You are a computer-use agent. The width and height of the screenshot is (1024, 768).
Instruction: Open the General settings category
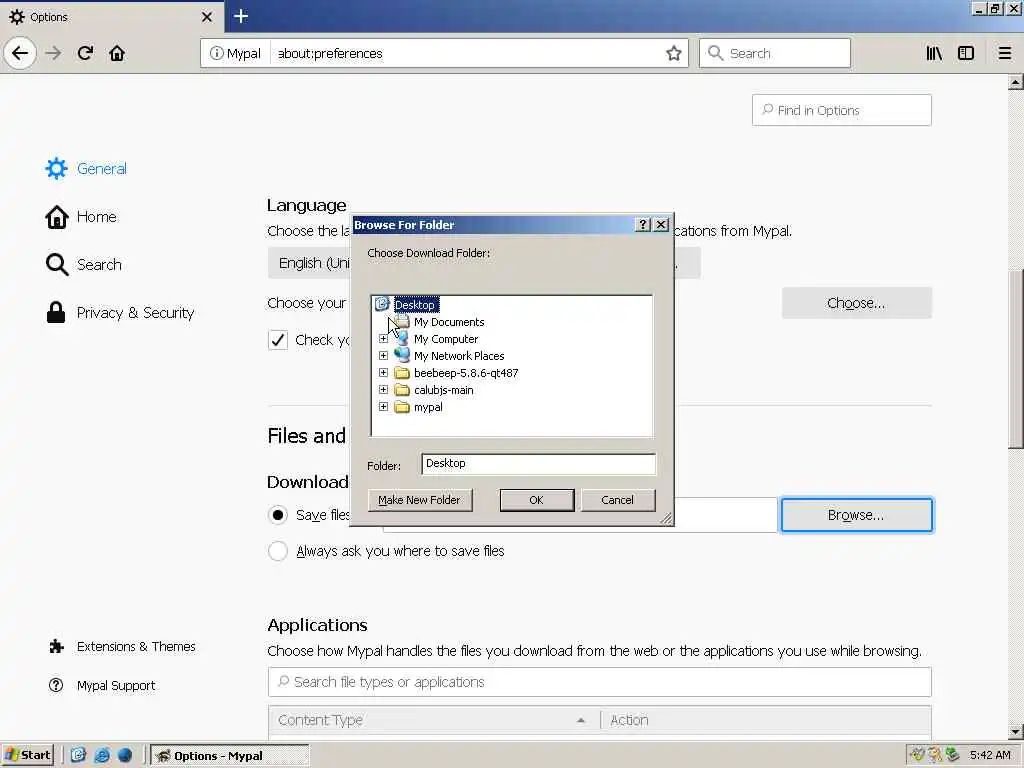[x=86, y=168]
